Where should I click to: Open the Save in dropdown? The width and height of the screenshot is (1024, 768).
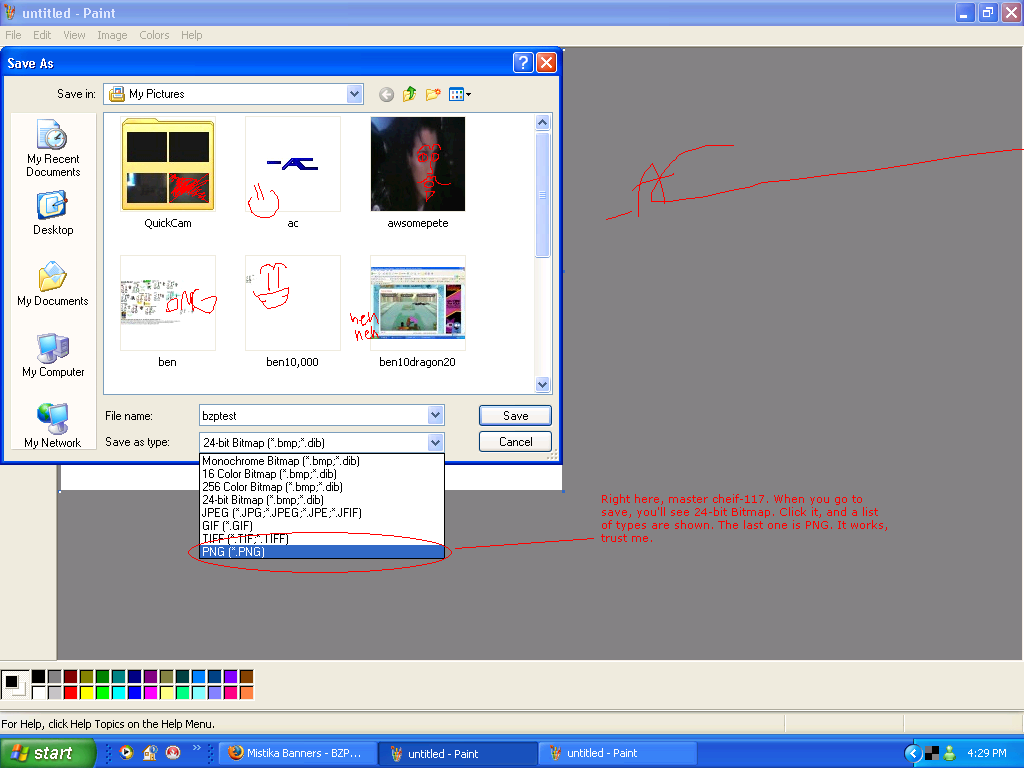[353, 93]
